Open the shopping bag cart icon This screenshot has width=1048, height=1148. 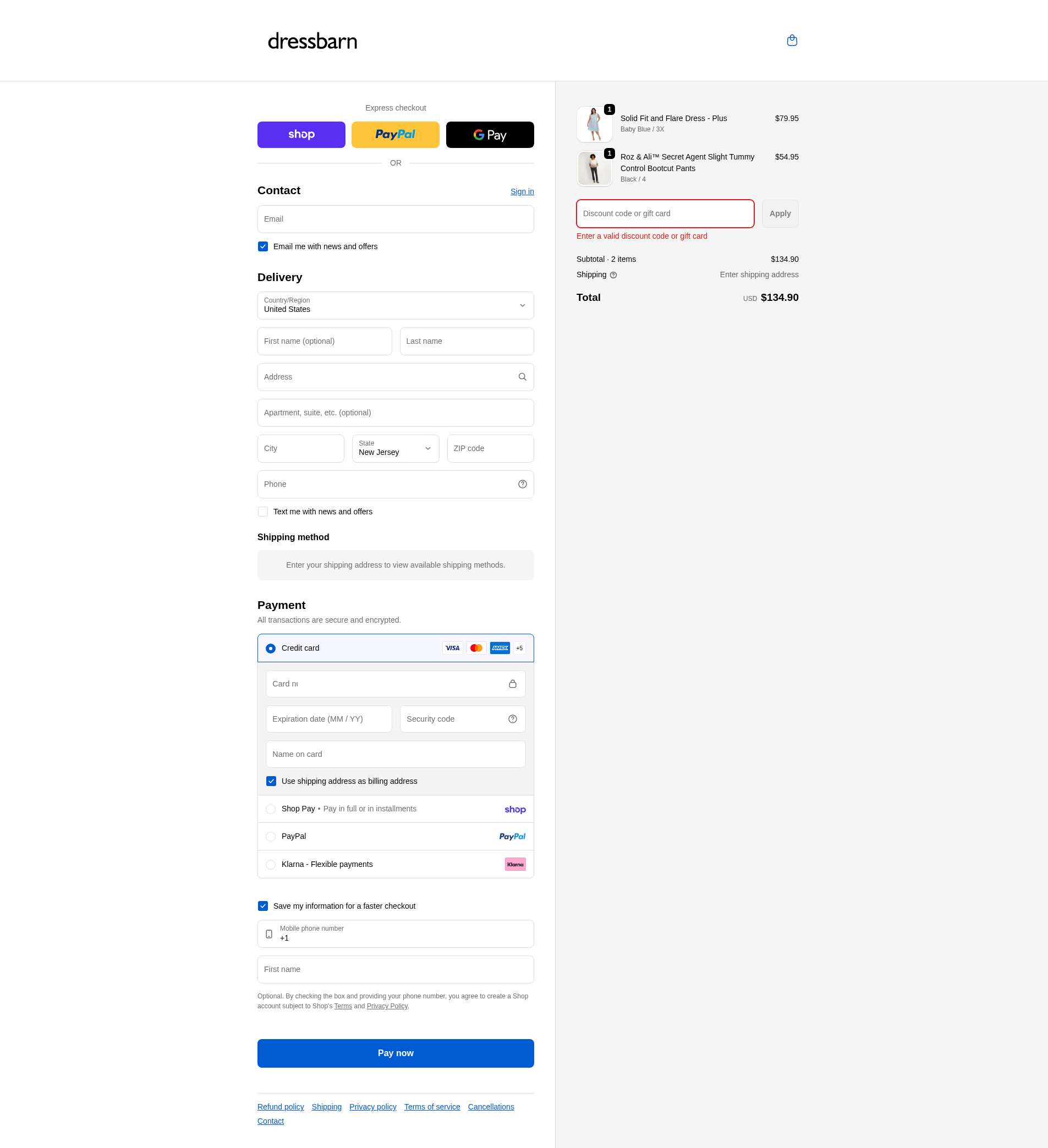tap(792, 41)
